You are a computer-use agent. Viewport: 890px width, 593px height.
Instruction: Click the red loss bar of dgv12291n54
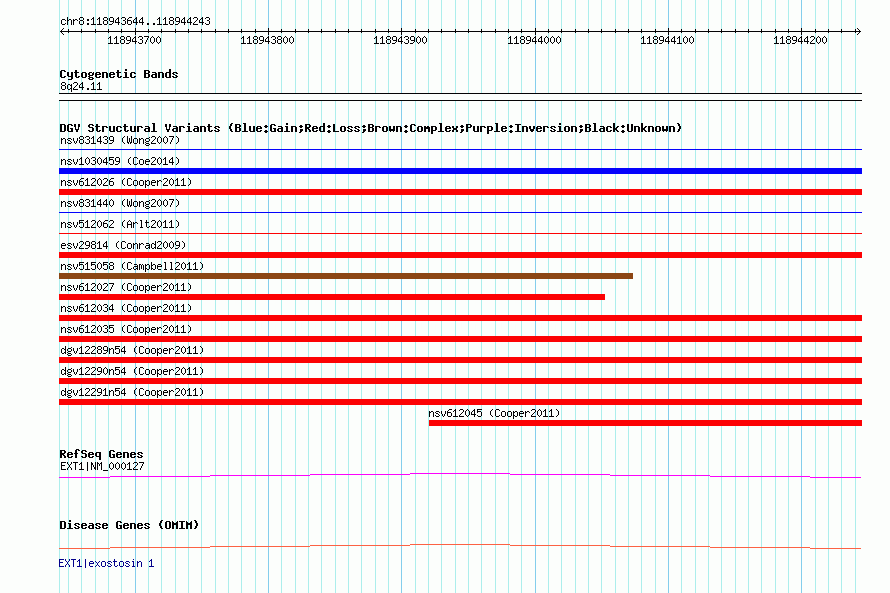(x=460, y=402)
